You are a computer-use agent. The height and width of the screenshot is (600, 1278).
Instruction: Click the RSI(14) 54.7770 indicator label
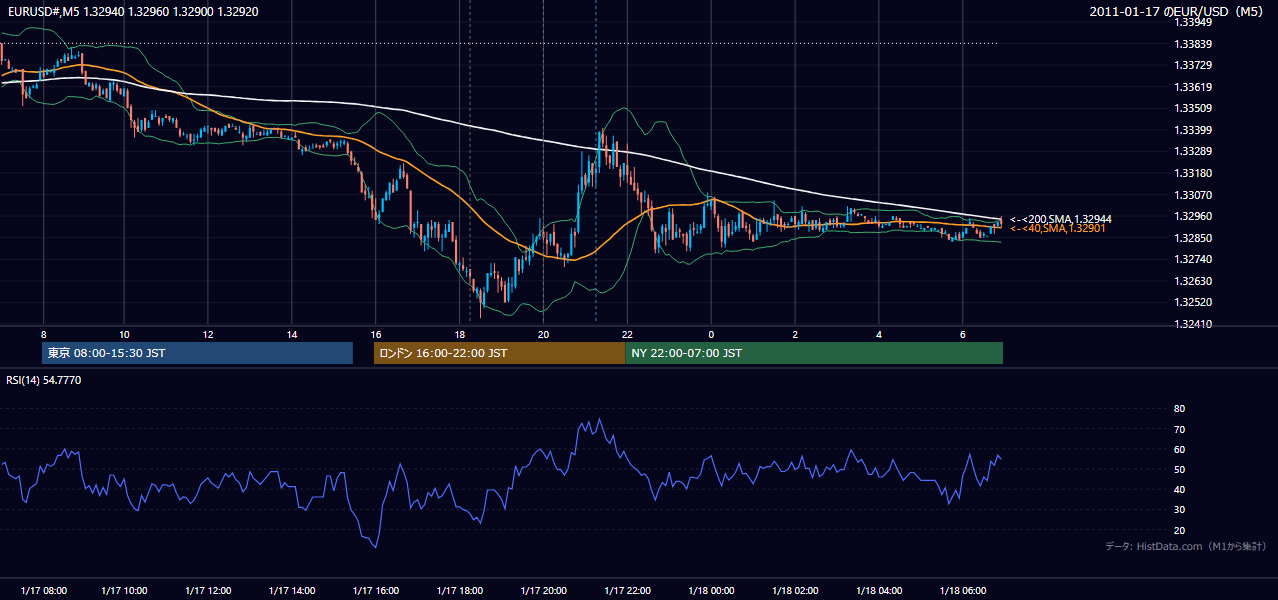tap(44, 380)
